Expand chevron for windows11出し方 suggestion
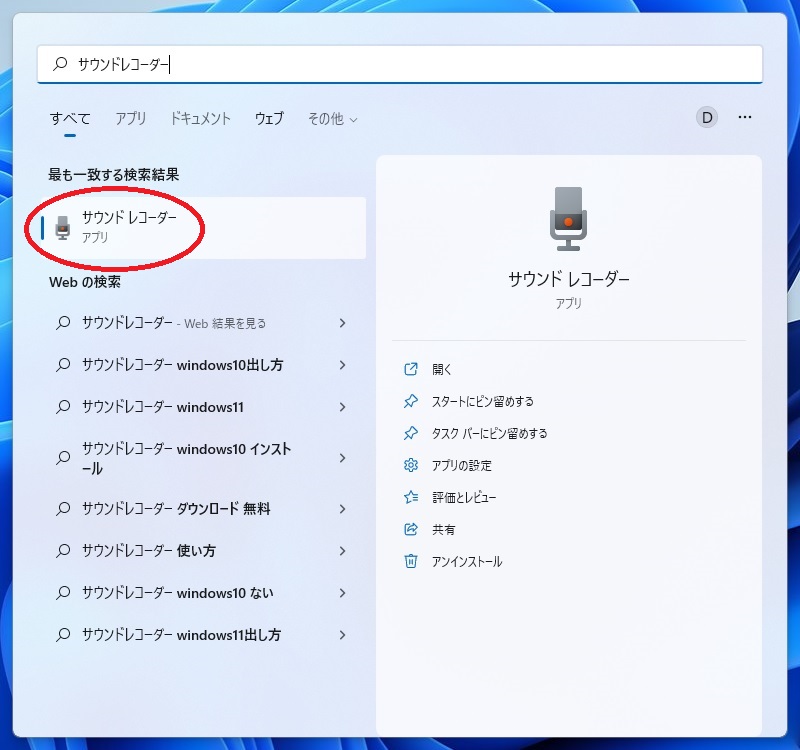The height and width of the screenshot is (750, 800). 342,635
